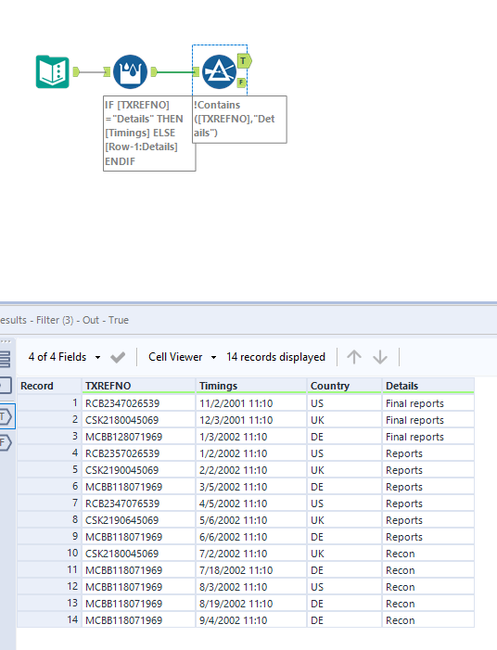Select cell RCB2357026539

(138, 453)
